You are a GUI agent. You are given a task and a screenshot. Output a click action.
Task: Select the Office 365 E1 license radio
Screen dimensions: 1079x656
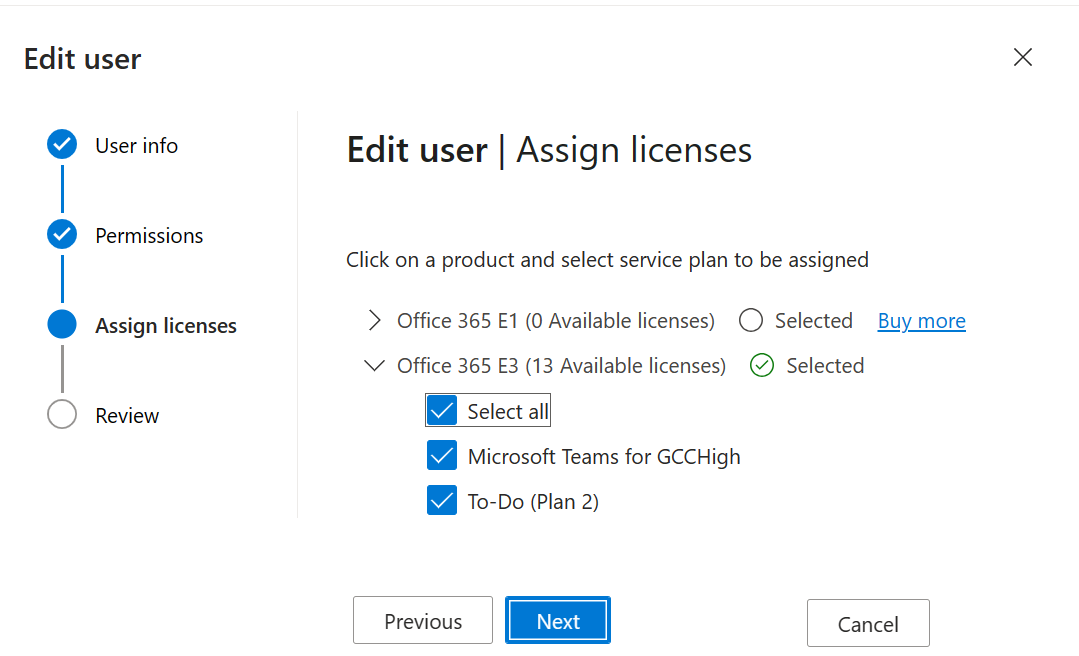[751, 321]
